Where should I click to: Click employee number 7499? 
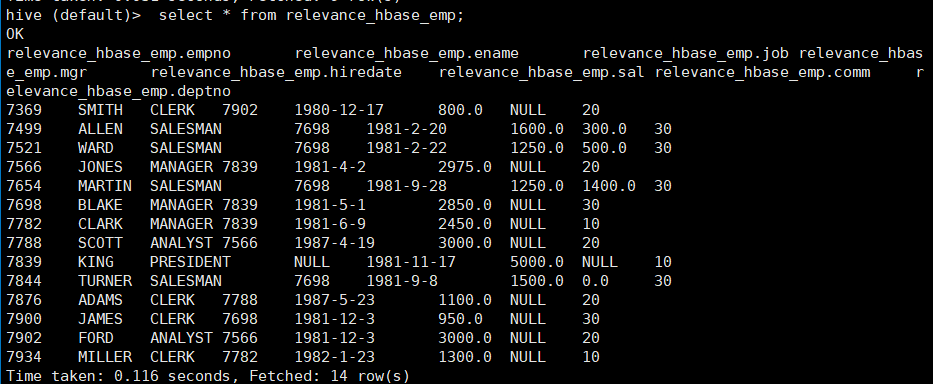pyautogui.click(x=24, y=129)
